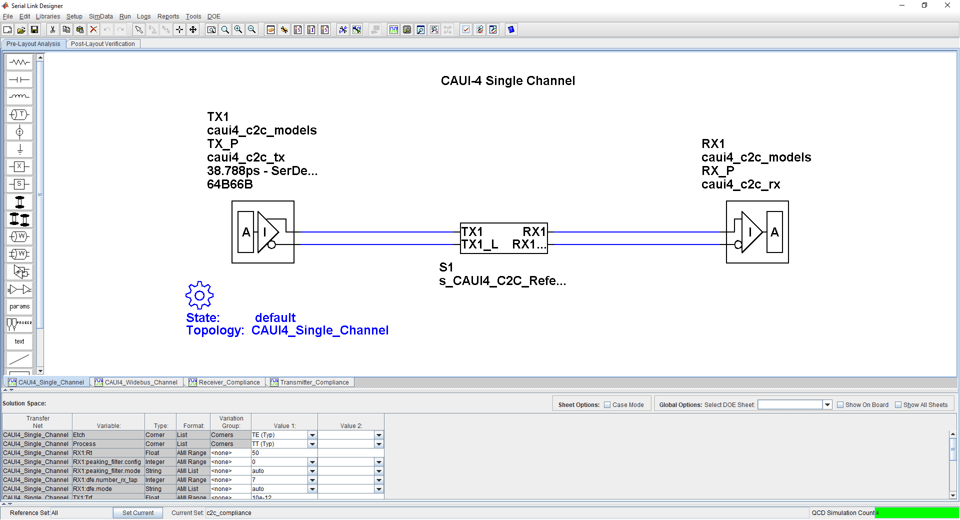Click the zoom in magnifier icon
The width and height of the screenshot is (960, 520).
pyautogui.click(x=238, y=29)
